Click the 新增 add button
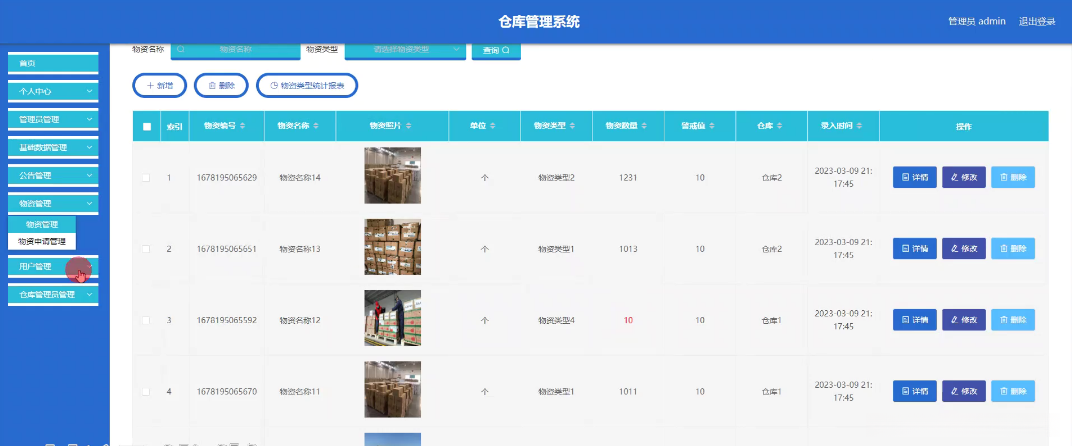 pyautogui.click(x=159, y=86)
